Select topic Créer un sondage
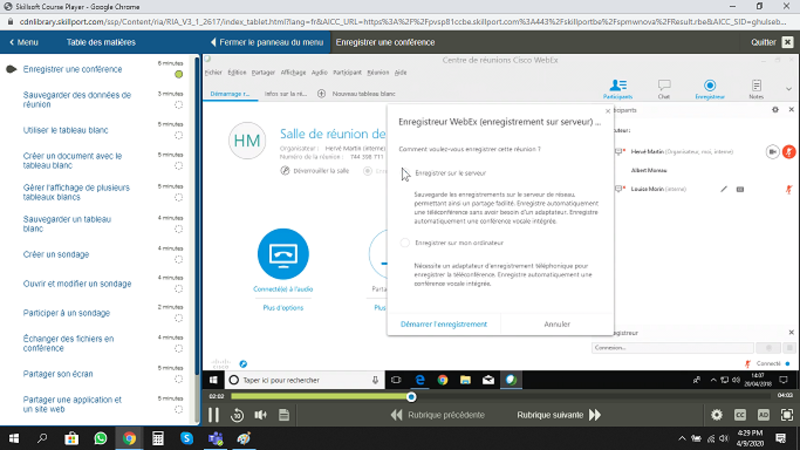The height and width of the screenshot is (450, 800). [56, 254]
